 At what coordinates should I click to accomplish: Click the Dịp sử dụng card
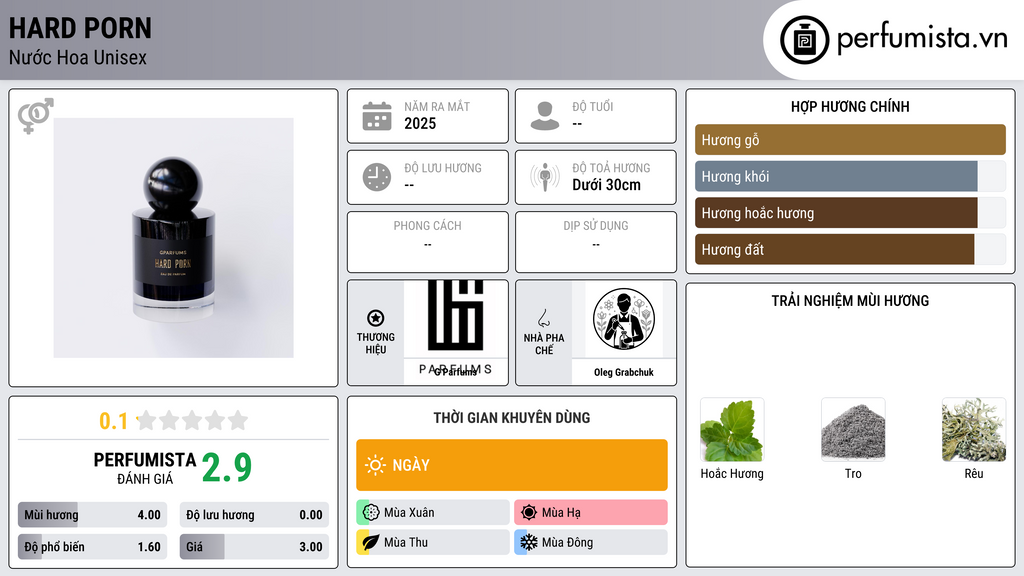596,242
